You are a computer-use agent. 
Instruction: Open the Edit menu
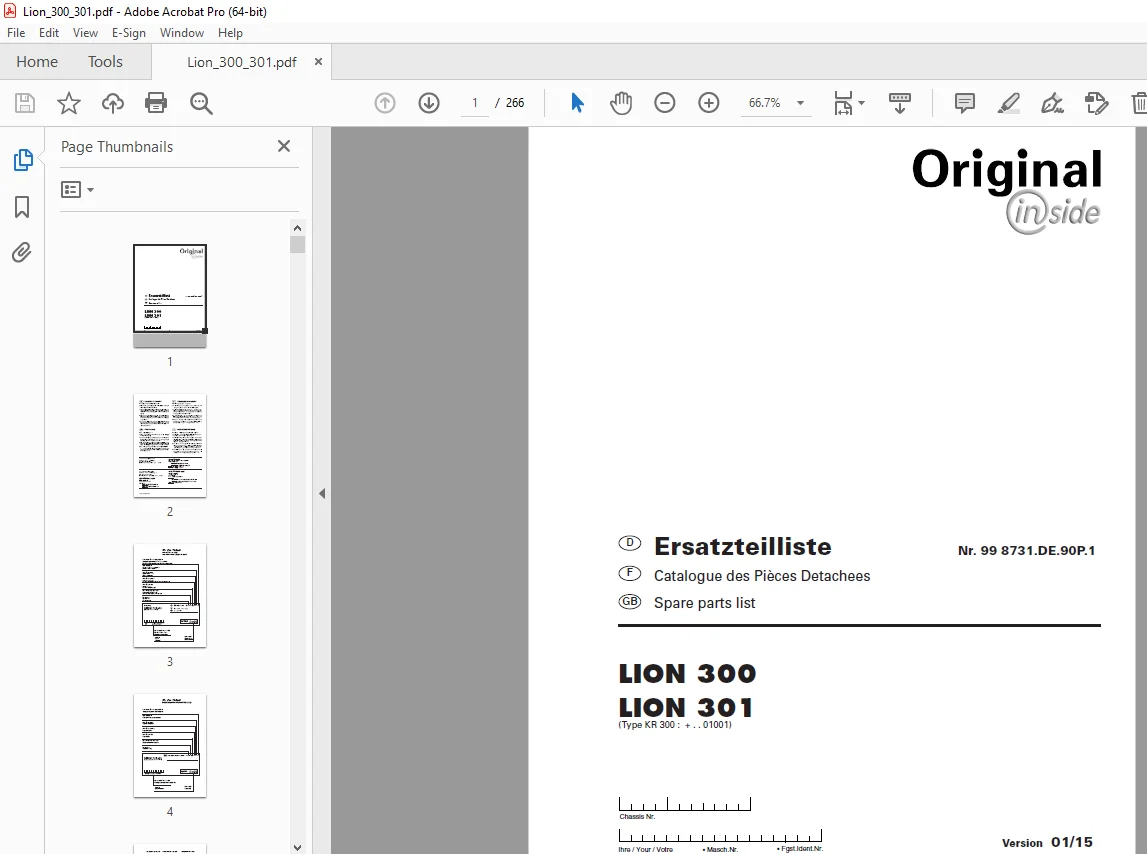coord(49,33)
